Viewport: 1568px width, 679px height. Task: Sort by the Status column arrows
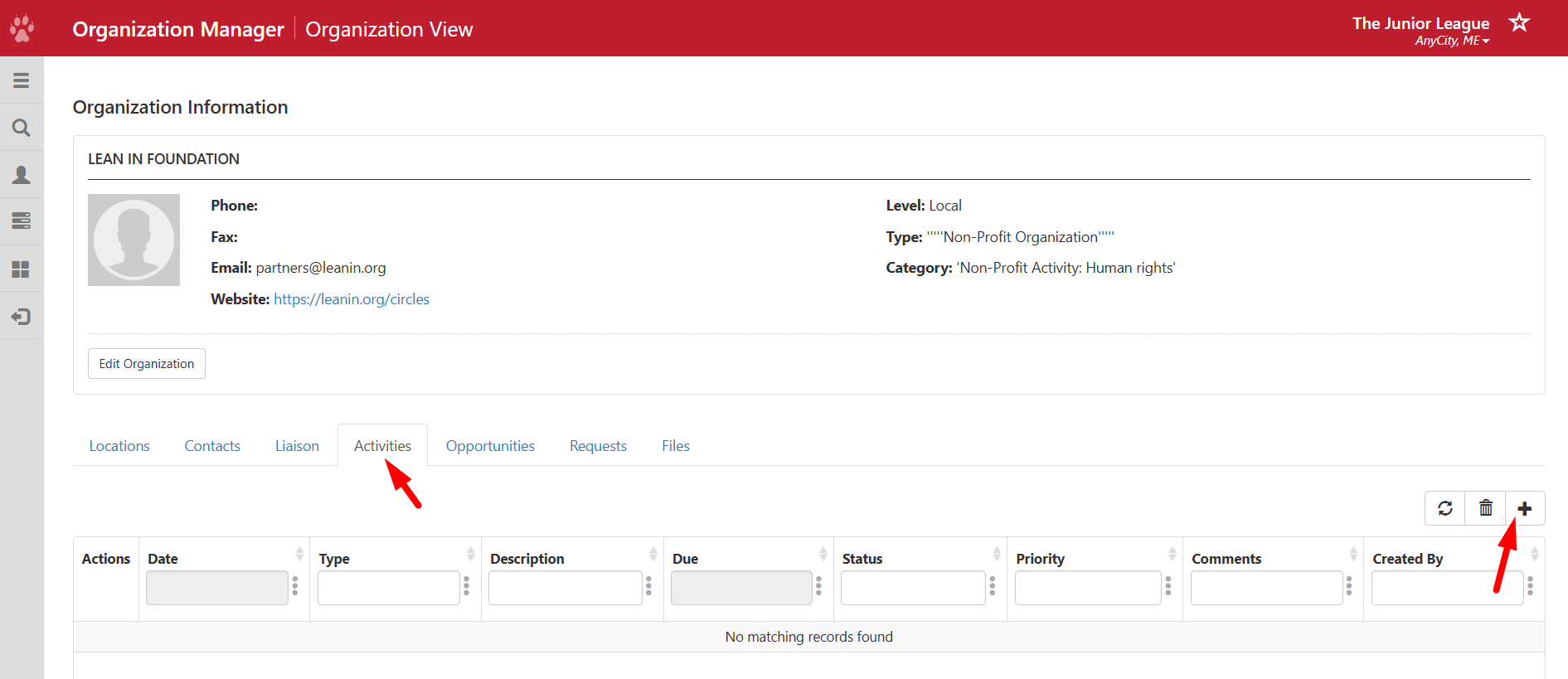(997, 554)
